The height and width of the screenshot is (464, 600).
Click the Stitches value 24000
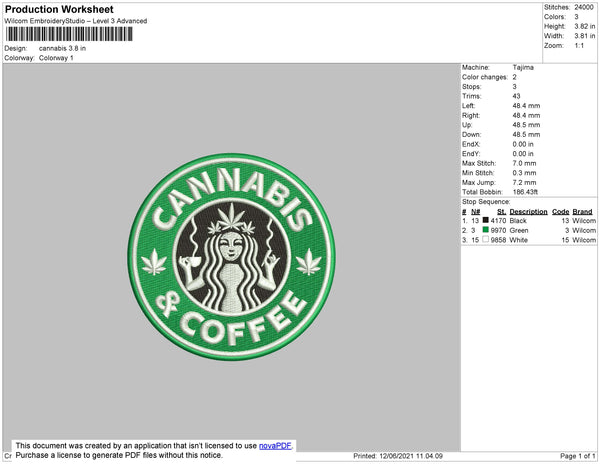584,7
